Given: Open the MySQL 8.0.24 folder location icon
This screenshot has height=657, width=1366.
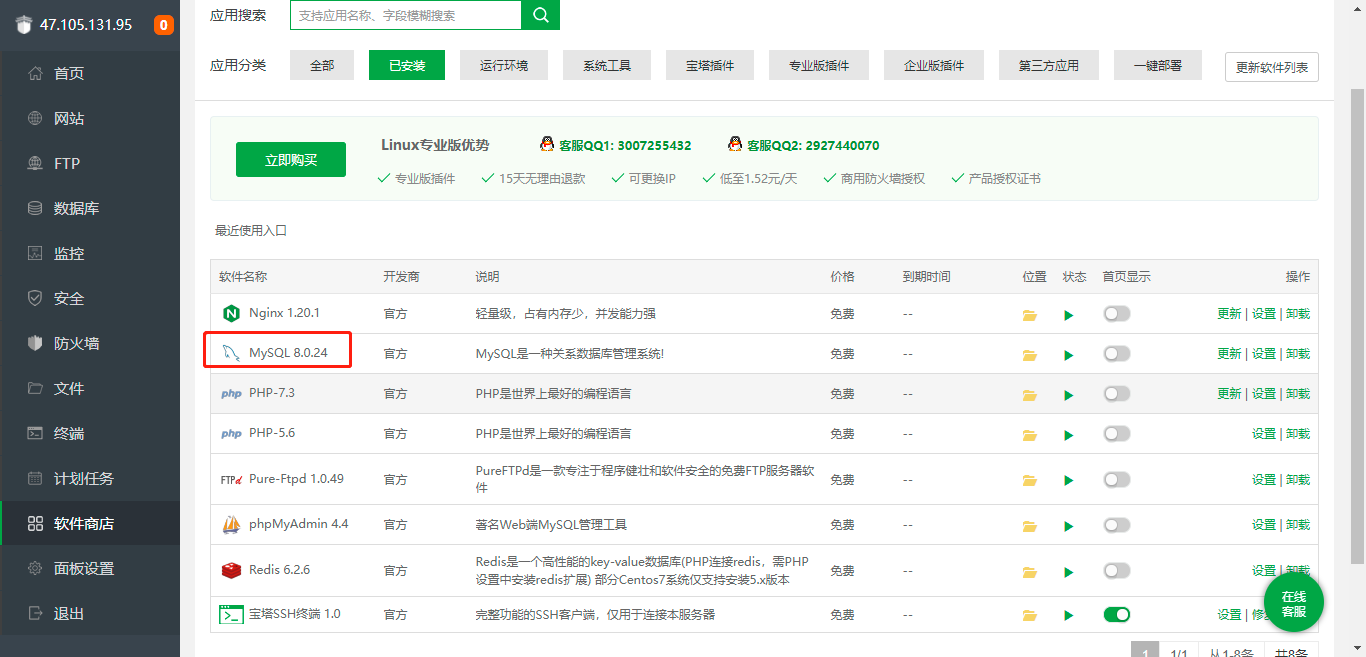Looking at the screenshot, I should point(1029,355).
